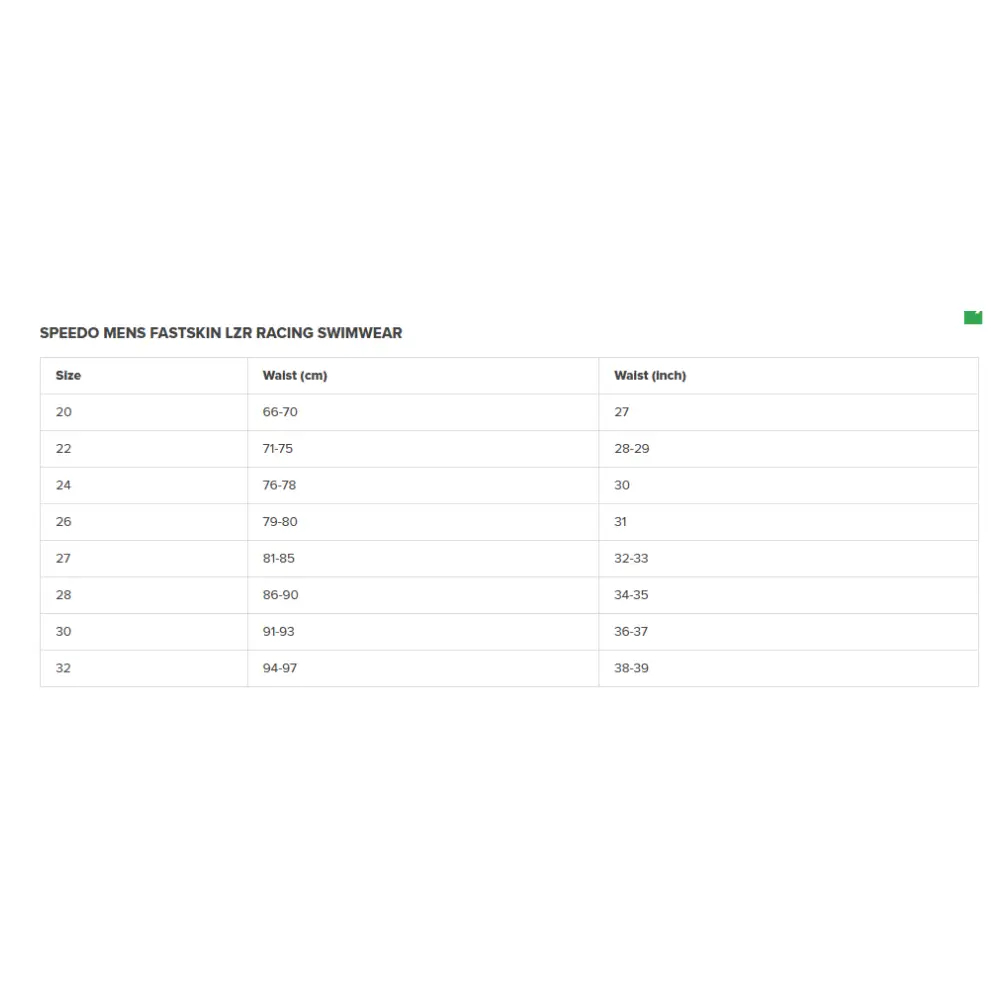
Task: Click the 76-78 cm waist cell
Action: pos(279,485)
